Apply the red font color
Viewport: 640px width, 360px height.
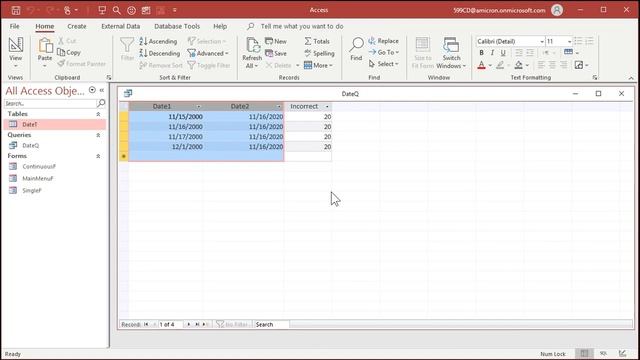[482, 65]
